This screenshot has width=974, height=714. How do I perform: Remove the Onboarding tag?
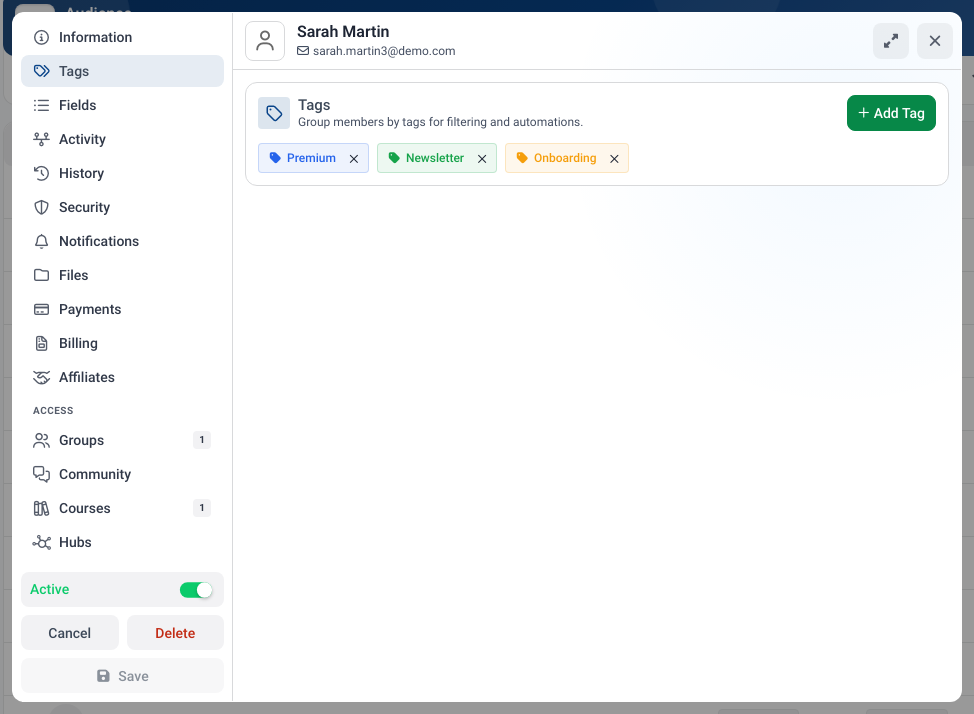614,158
